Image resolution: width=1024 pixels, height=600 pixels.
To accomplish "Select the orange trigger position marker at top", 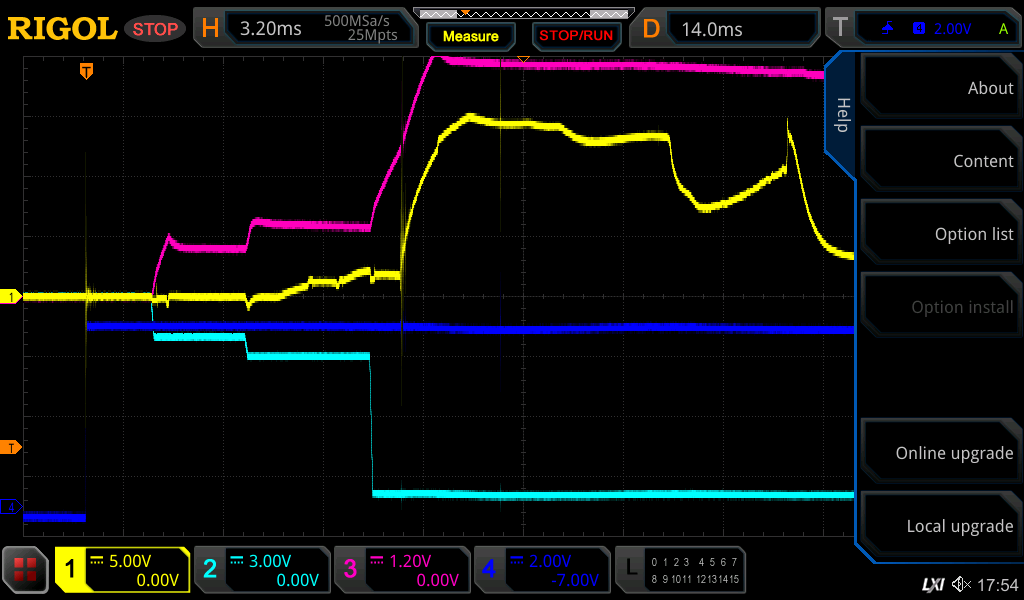I will point(87,71).
